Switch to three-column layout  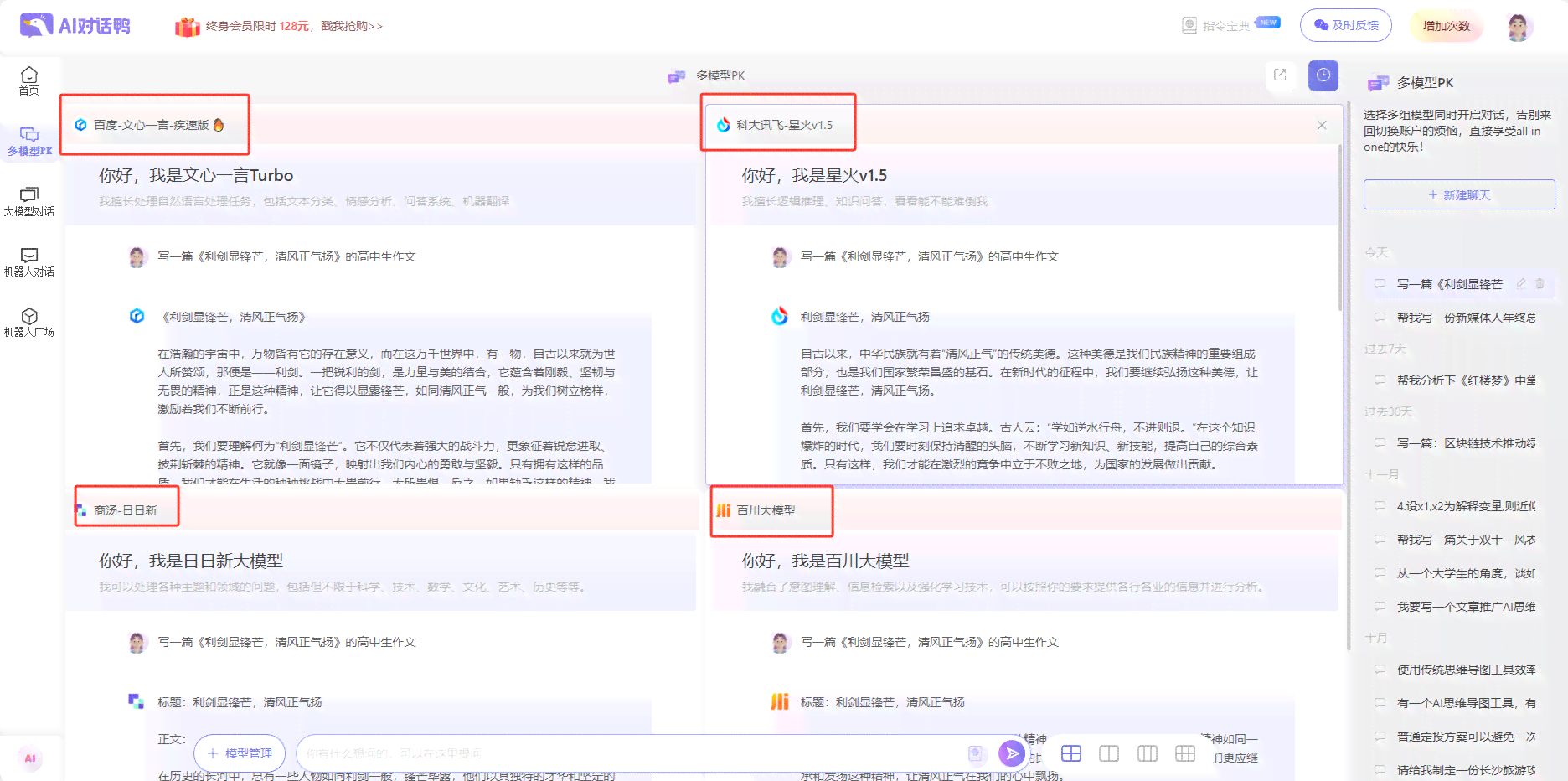1148,753
